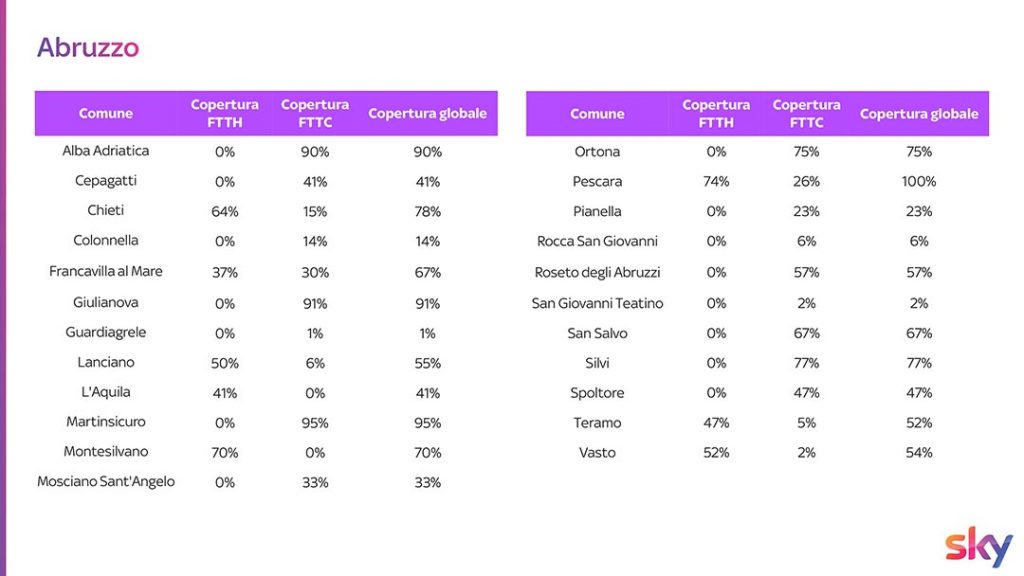Click the Alba Adriatica row name
The height and width of the screenshot is (576, 1024).
pyautogui.click(x=106, y=151)
